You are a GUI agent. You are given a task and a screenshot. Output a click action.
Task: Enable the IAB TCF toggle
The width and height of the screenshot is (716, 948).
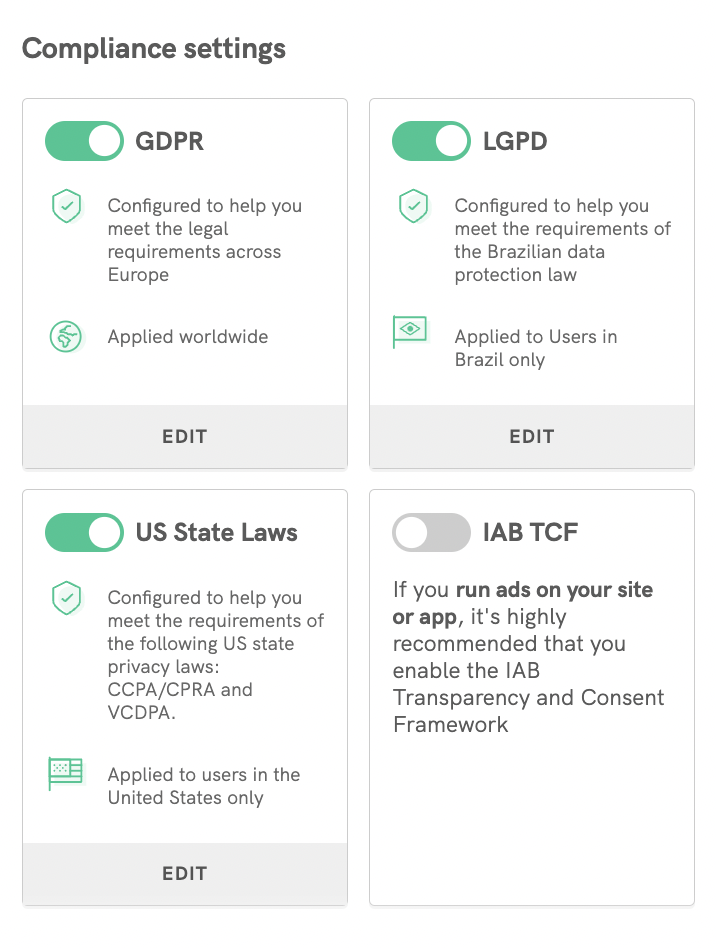(x=431, y=533)
